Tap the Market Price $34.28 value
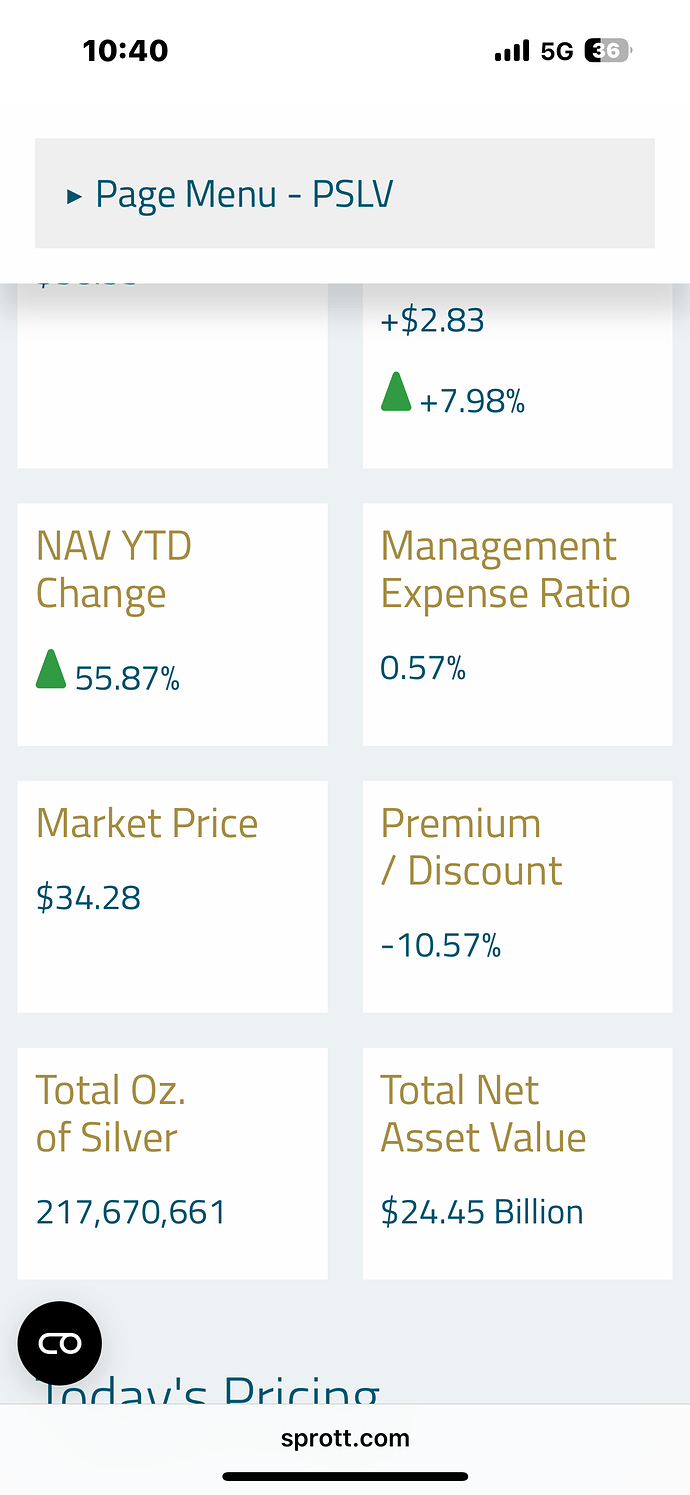Viewport: 690px width, 1495px height. point(89,898)
